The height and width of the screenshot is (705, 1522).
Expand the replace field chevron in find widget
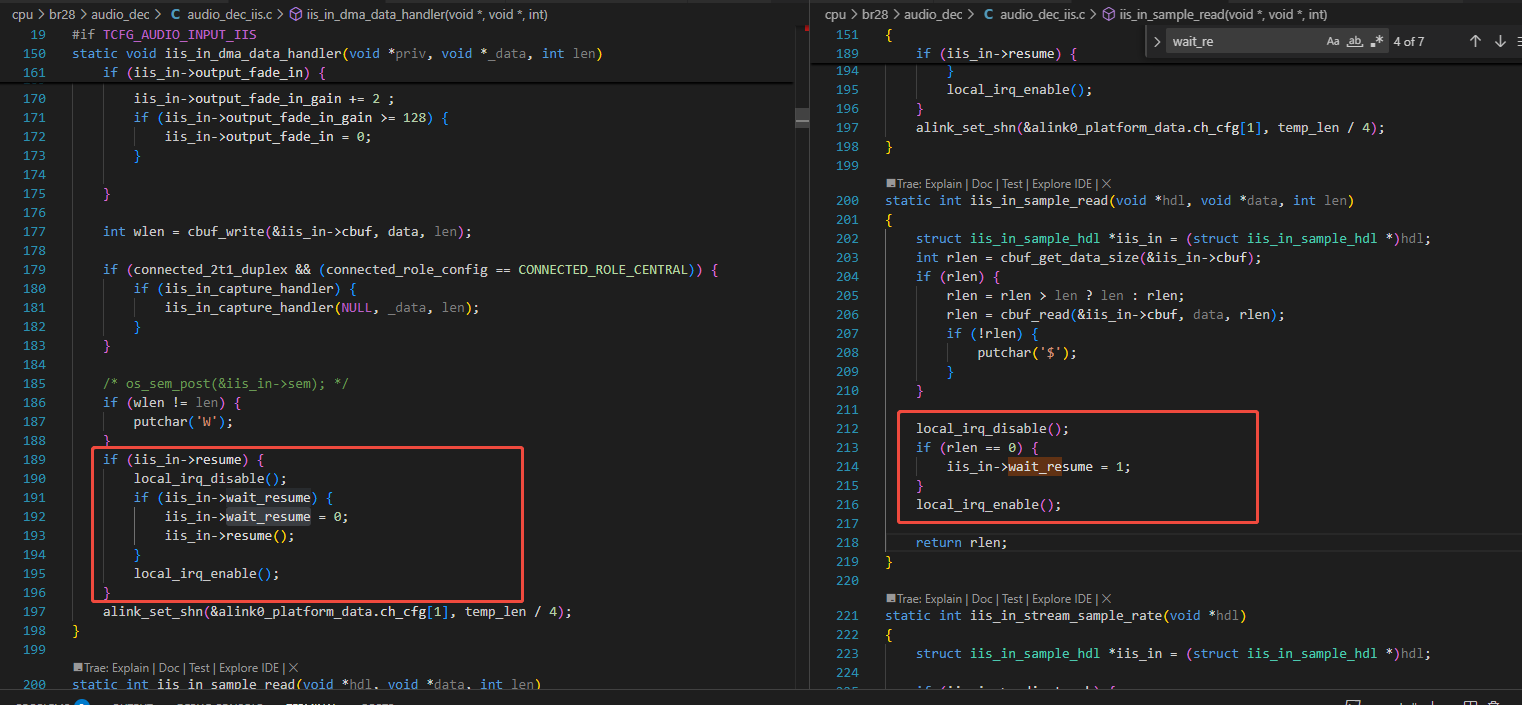coord(1157,41)
